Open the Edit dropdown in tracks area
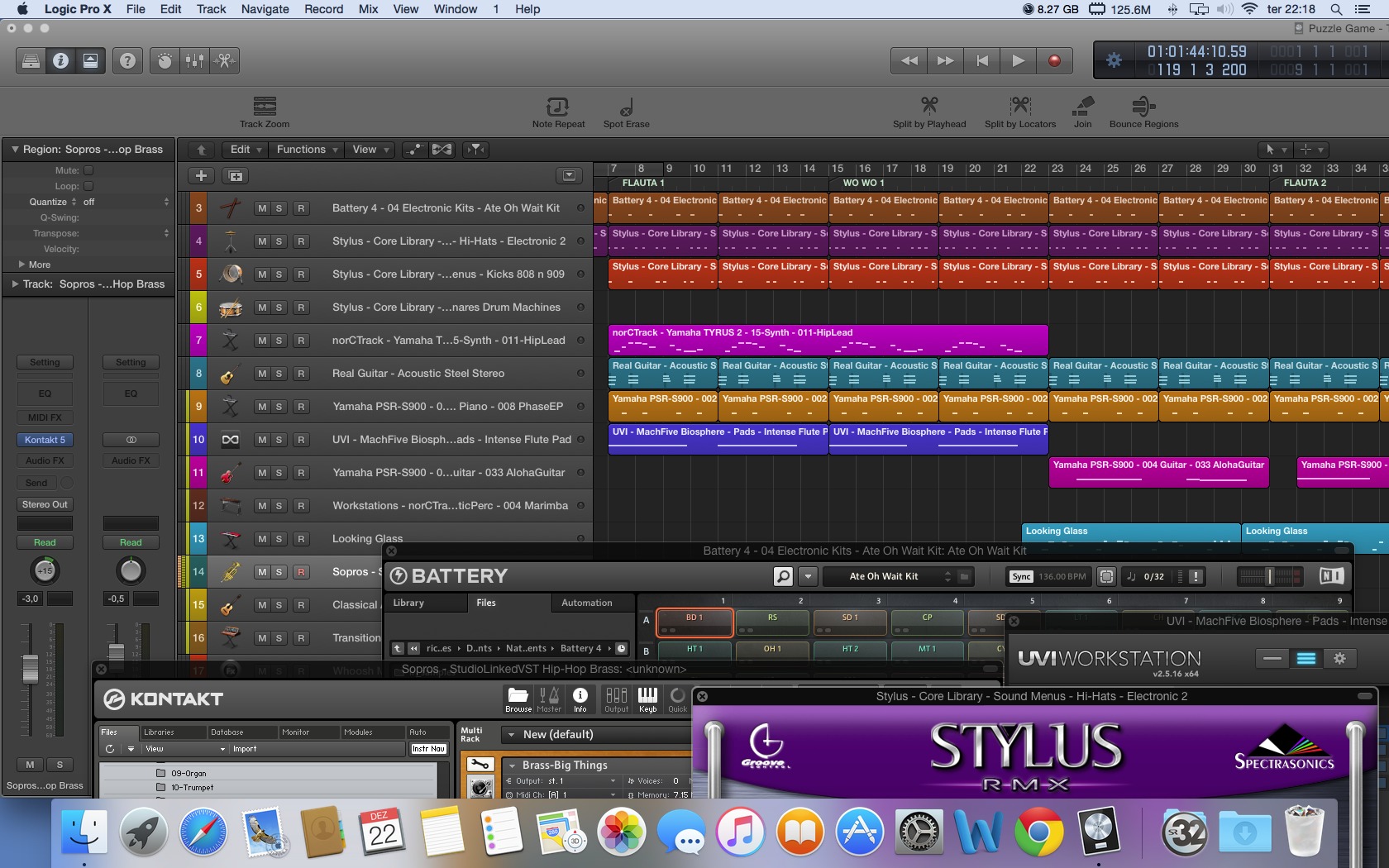Viewport: 1389px width, 868px height. pyautogui.click(x=246, y=150)
